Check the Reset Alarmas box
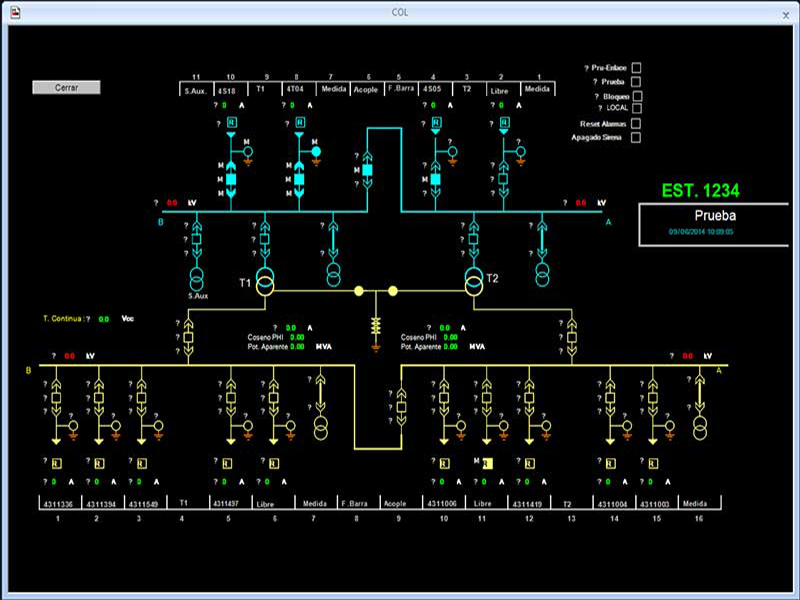Viewport: 800px width, 600px height. [636, 123]
